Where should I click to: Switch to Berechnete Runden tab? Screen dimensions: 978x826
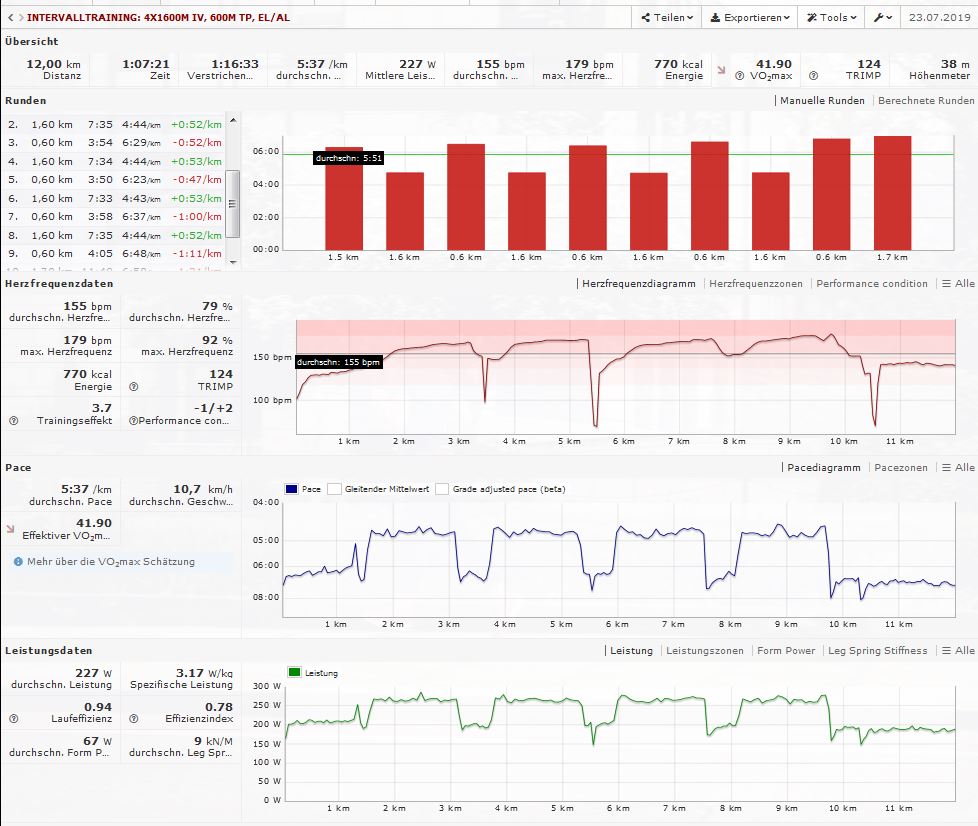click(925, 101)
